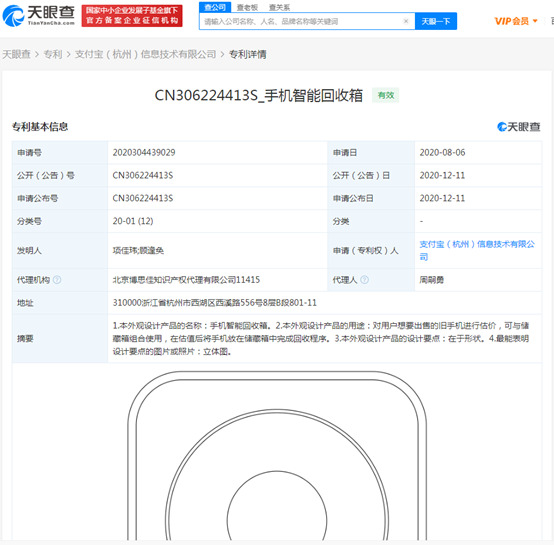Screen dimensions: 554x545
Task: Click the 有效 status tag
Action: pyautogui.click(x=385, y=95)
